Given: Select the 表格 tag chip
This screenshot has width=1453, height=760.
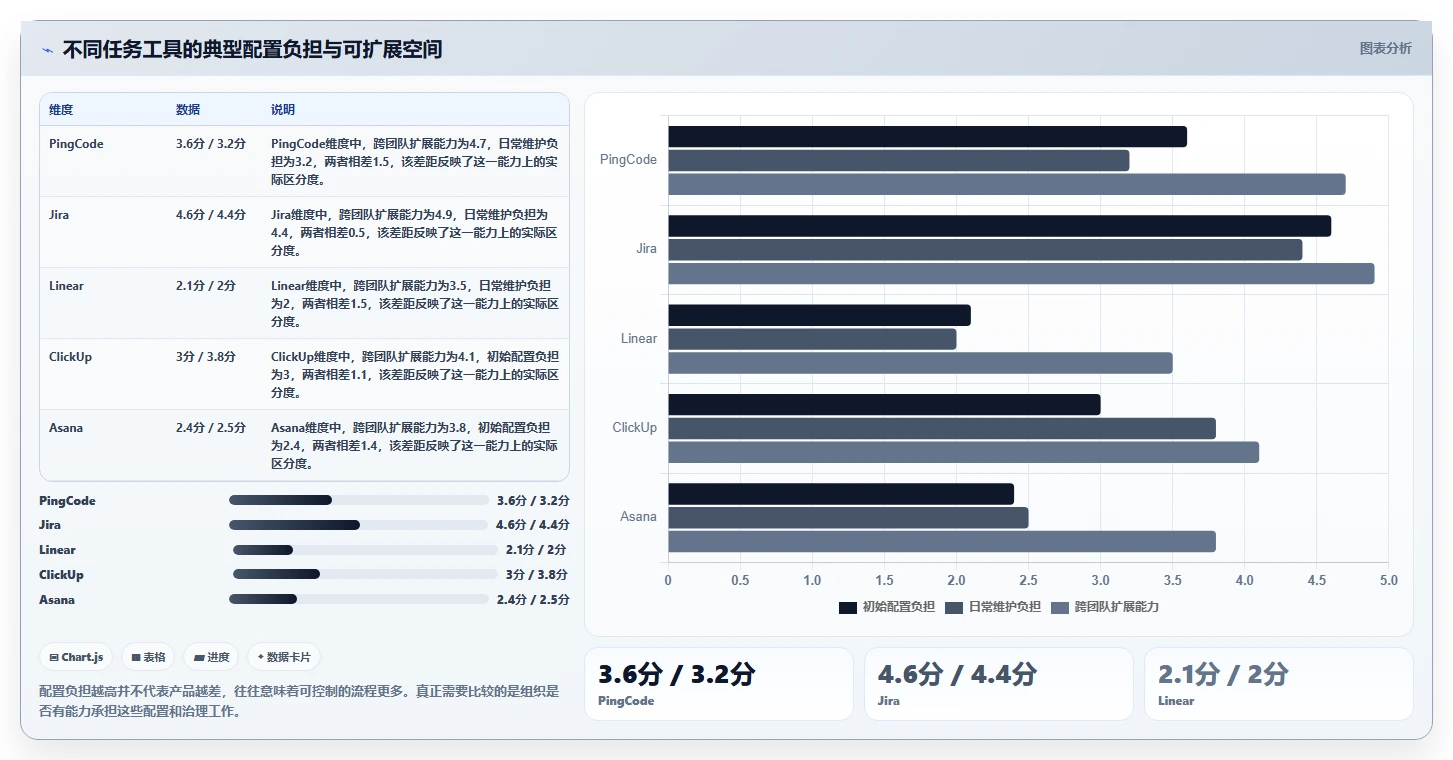Looking at the screenshot, I should coord(149,657).
